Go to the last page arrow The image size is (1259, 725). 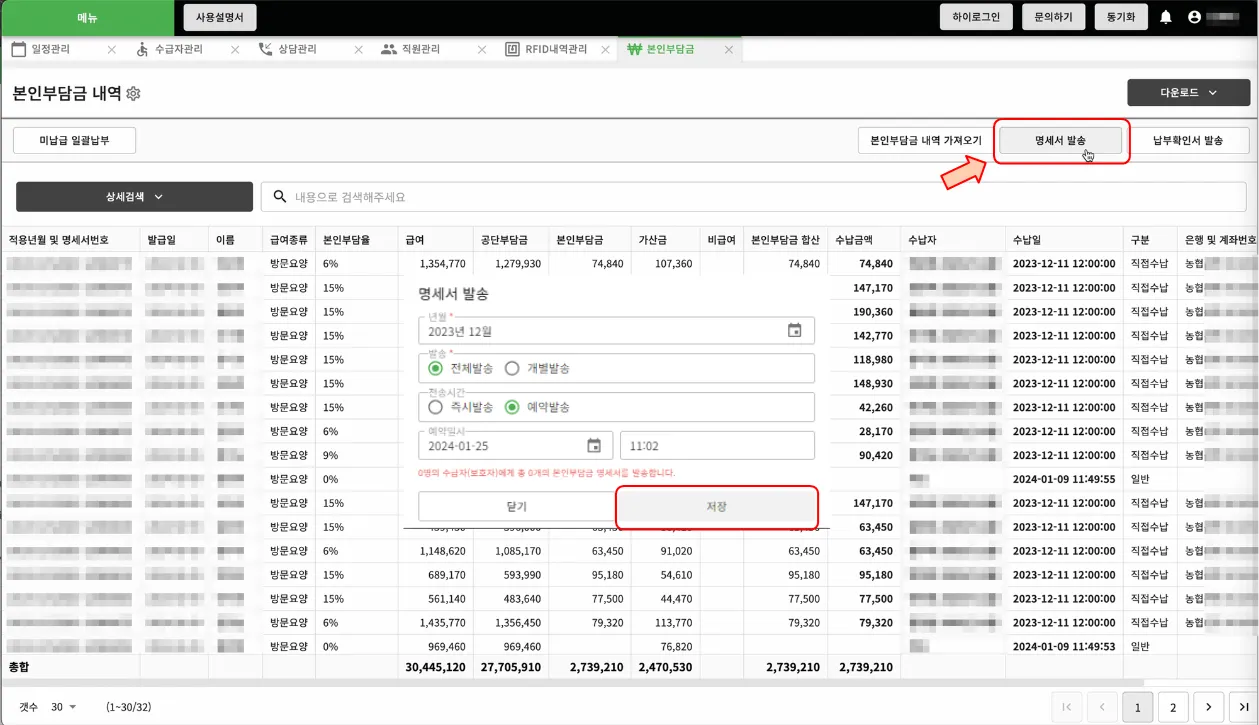point(1244,707)
